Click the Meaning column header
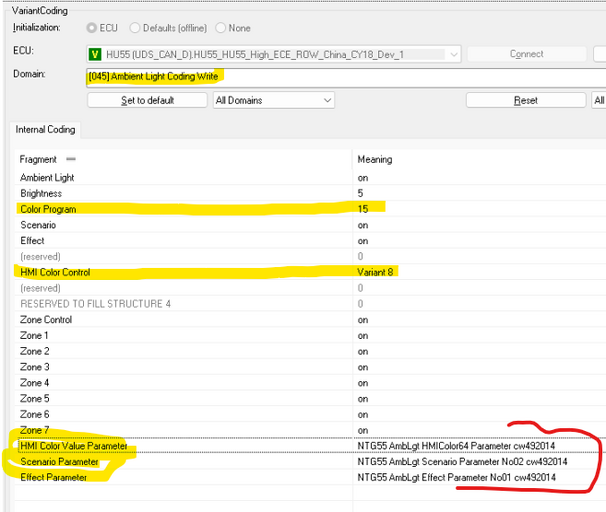This screenshot has width=606, height=512. coord(375,159)
